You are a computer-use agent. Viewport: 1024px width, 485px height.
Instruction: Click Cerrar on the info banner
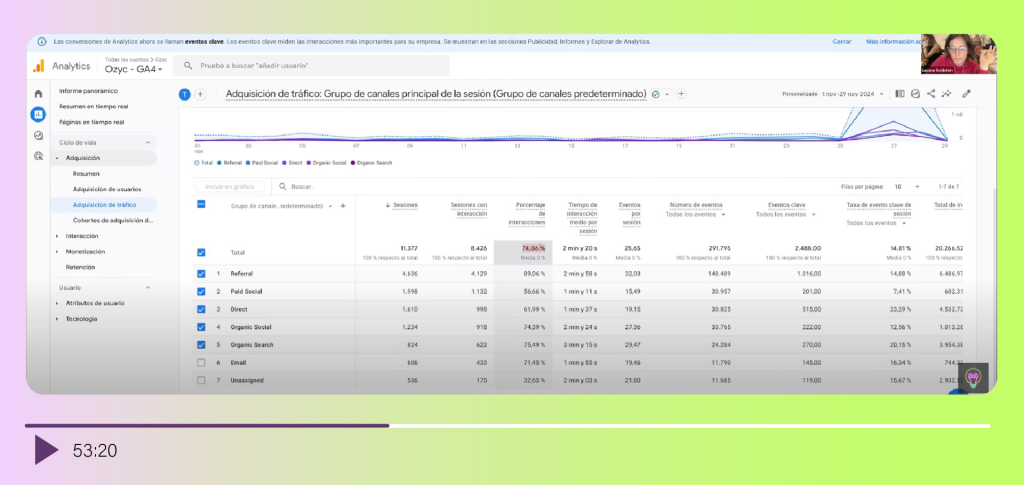[842, 42]
